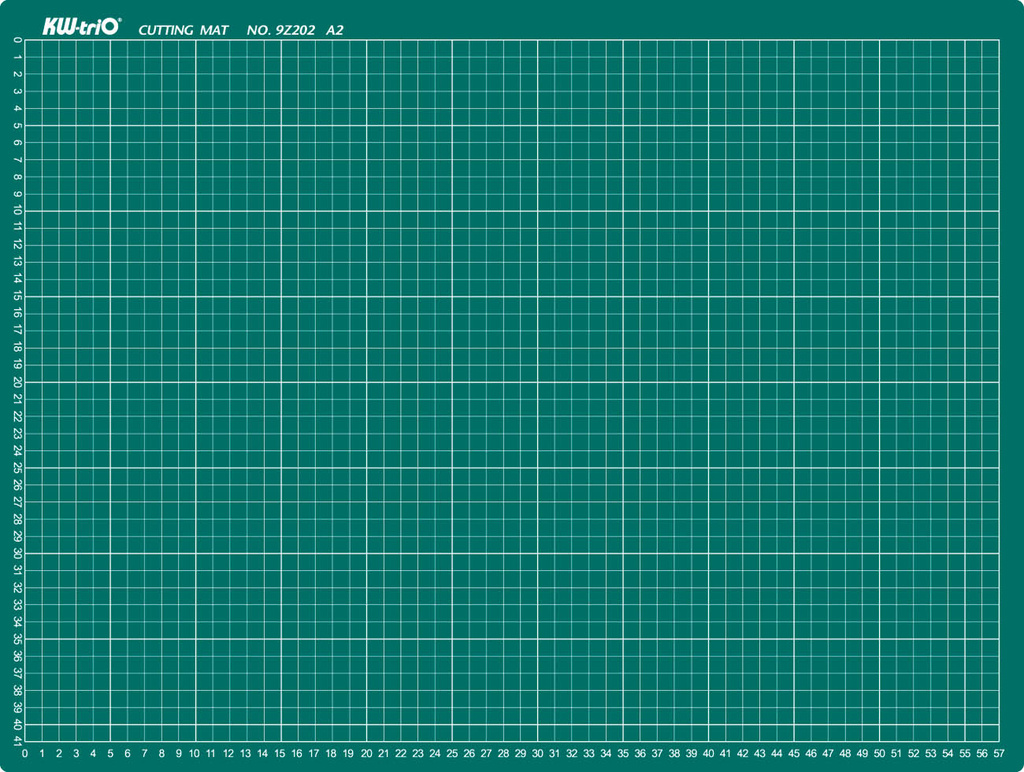This screenshot has width=1024, height=772.
Task: Click the 47 mark on the horizontal ruler
Action: (828, 753)
